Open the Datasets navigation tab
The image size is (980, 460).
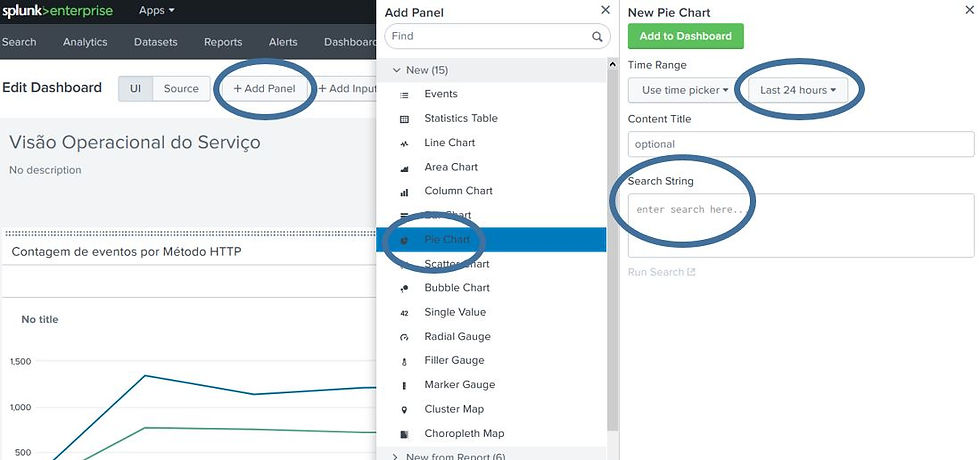(x=156, y=42)
